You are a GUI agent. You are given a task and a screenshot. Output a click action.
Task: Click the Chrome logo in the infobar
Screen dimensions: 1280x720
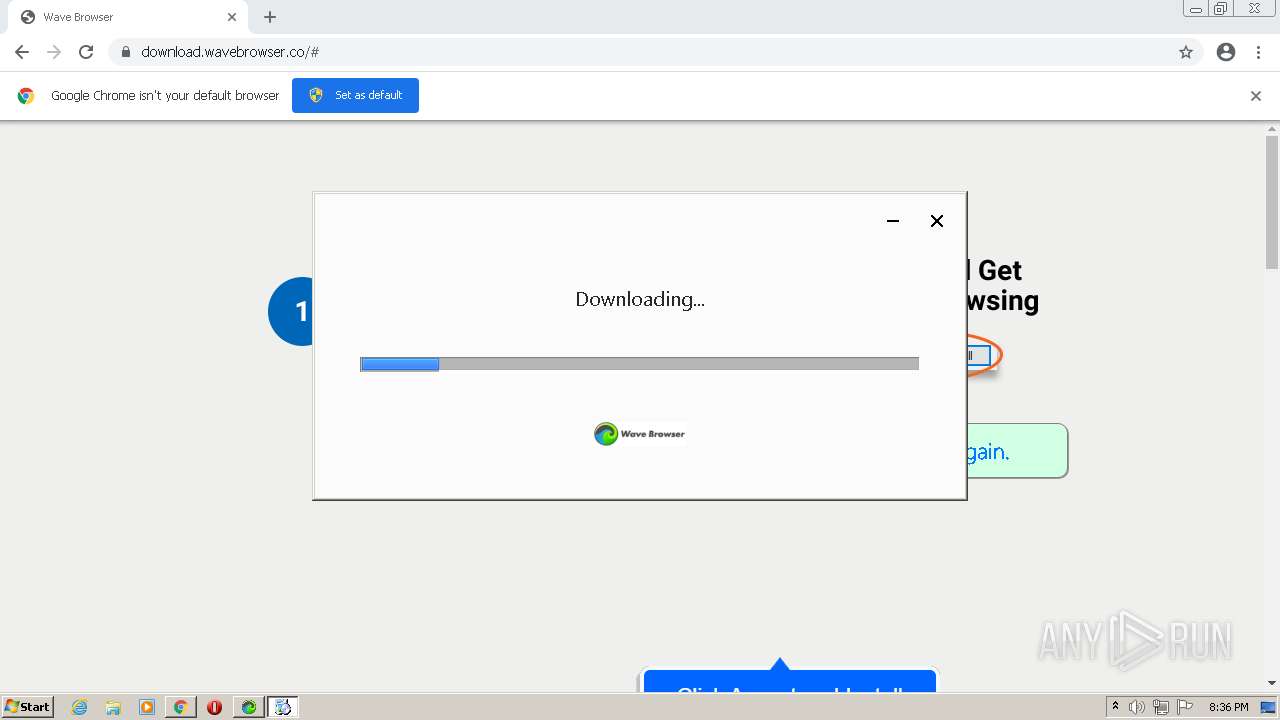(x=26, y=96)
